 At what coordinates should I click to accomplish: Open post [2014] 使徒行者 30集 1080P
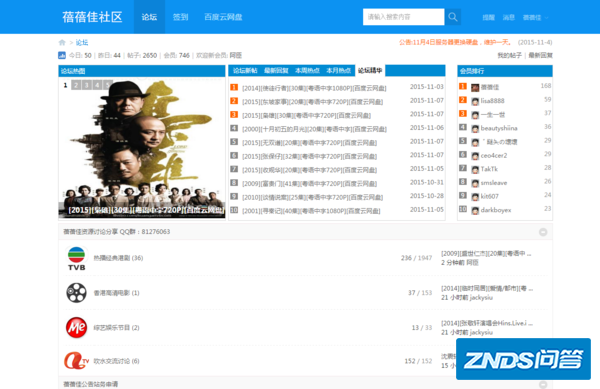pyautogui.click(x=314, y=88)
